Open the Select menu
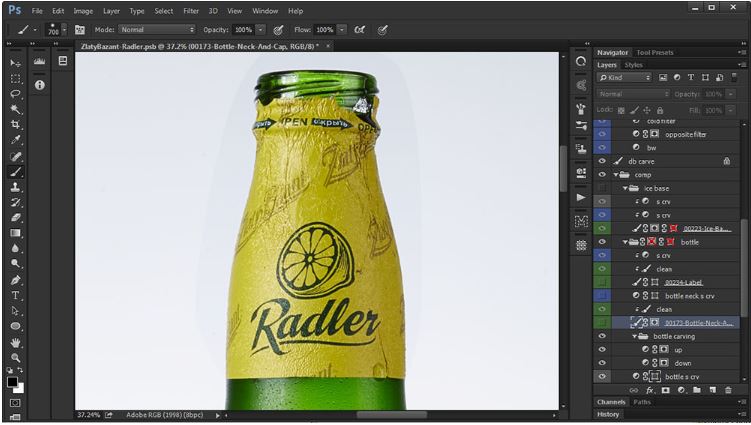This screenshot has width=751, height=425. click(163, 11)
